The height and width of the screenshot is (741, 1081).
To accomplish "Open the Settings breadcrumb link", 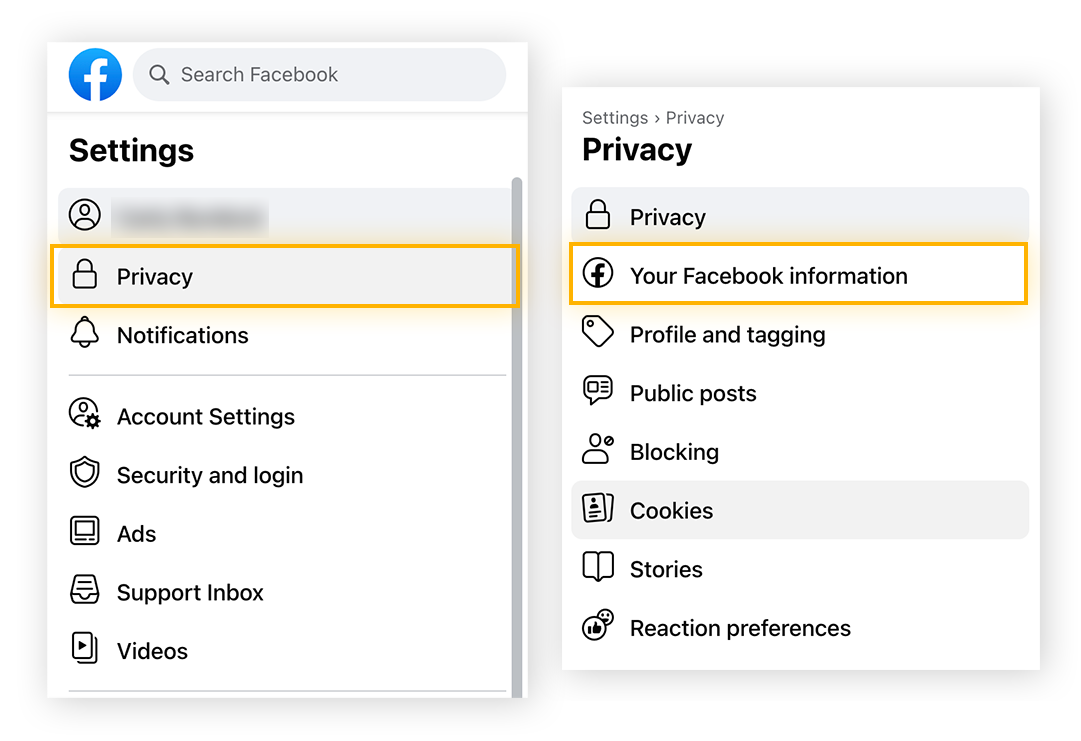I will pos(614,117).
